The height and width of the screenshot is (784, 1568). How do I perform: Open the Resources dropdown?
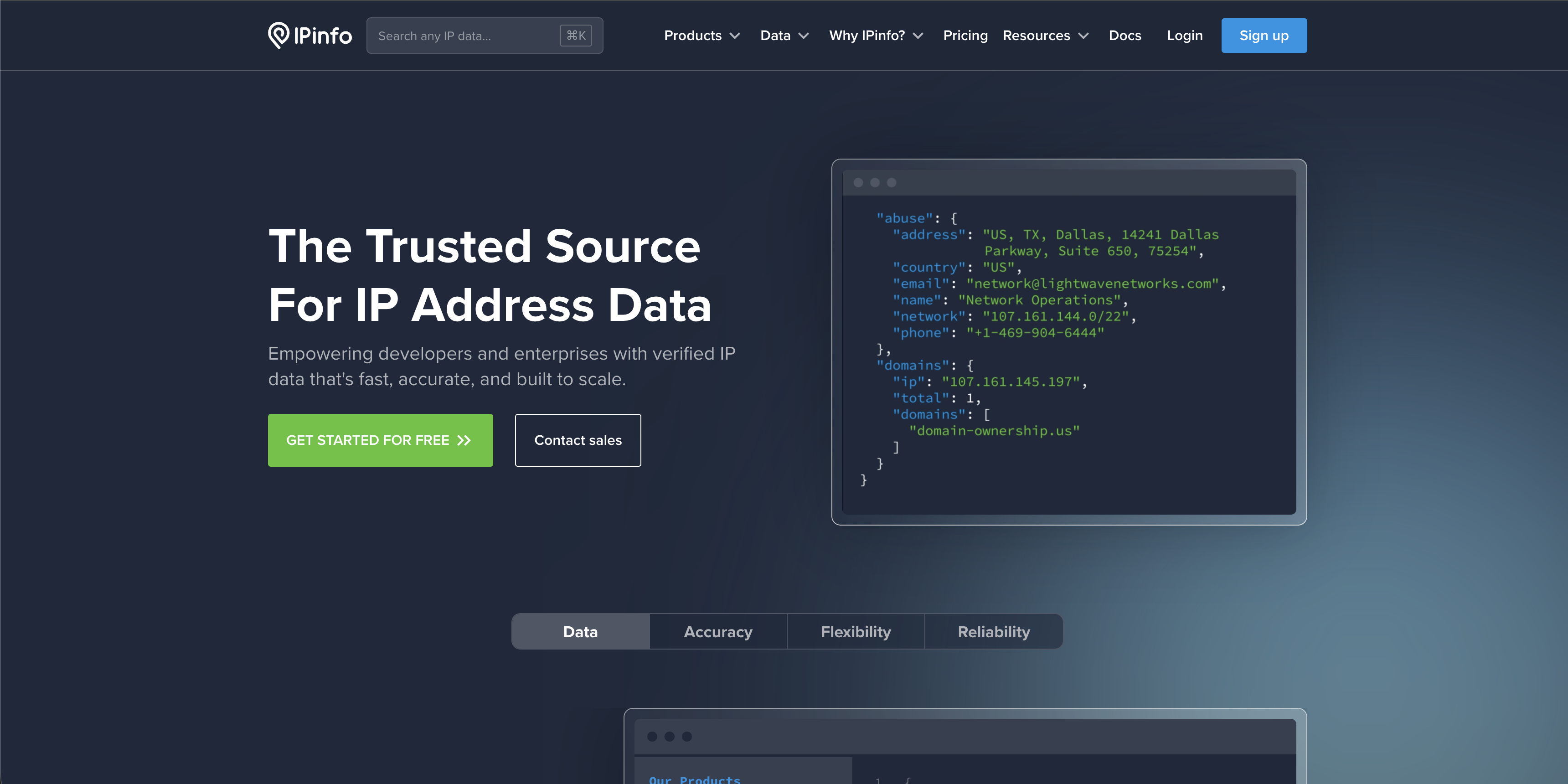coord(1045,35)
